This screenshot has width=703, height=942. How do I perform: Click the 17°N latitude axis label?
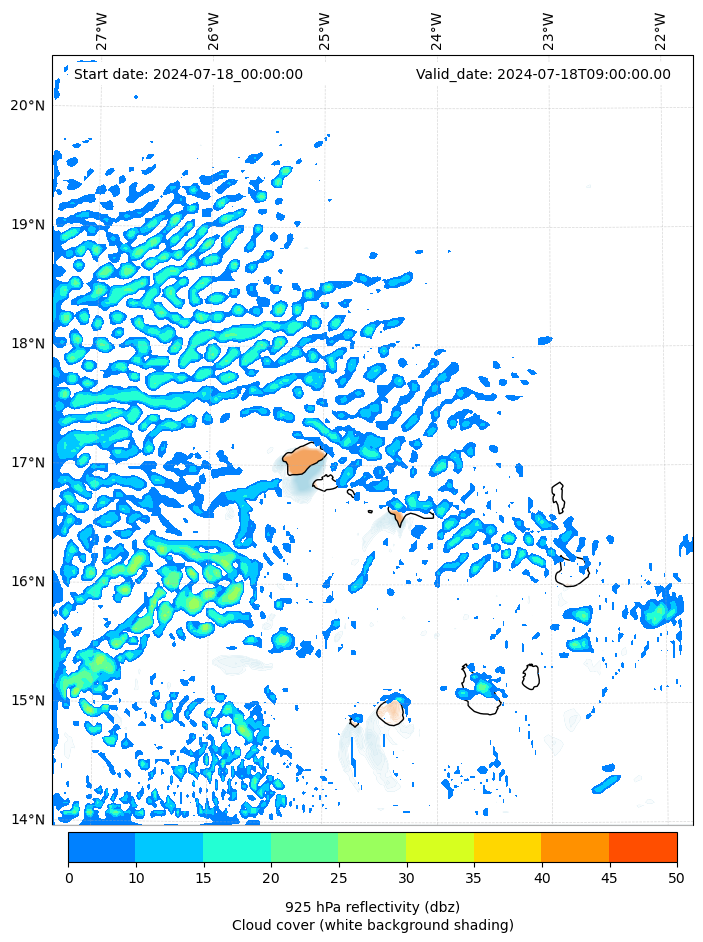[27, 463]
